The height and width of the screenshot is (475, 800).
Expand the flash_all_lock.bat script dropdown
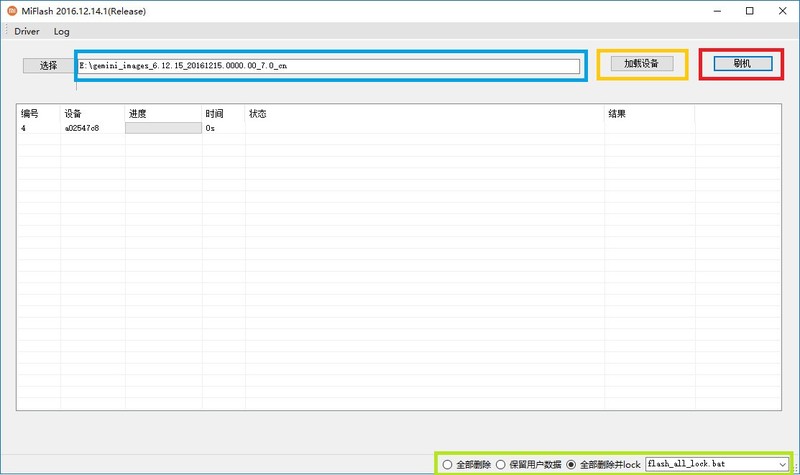pos(782,464)
